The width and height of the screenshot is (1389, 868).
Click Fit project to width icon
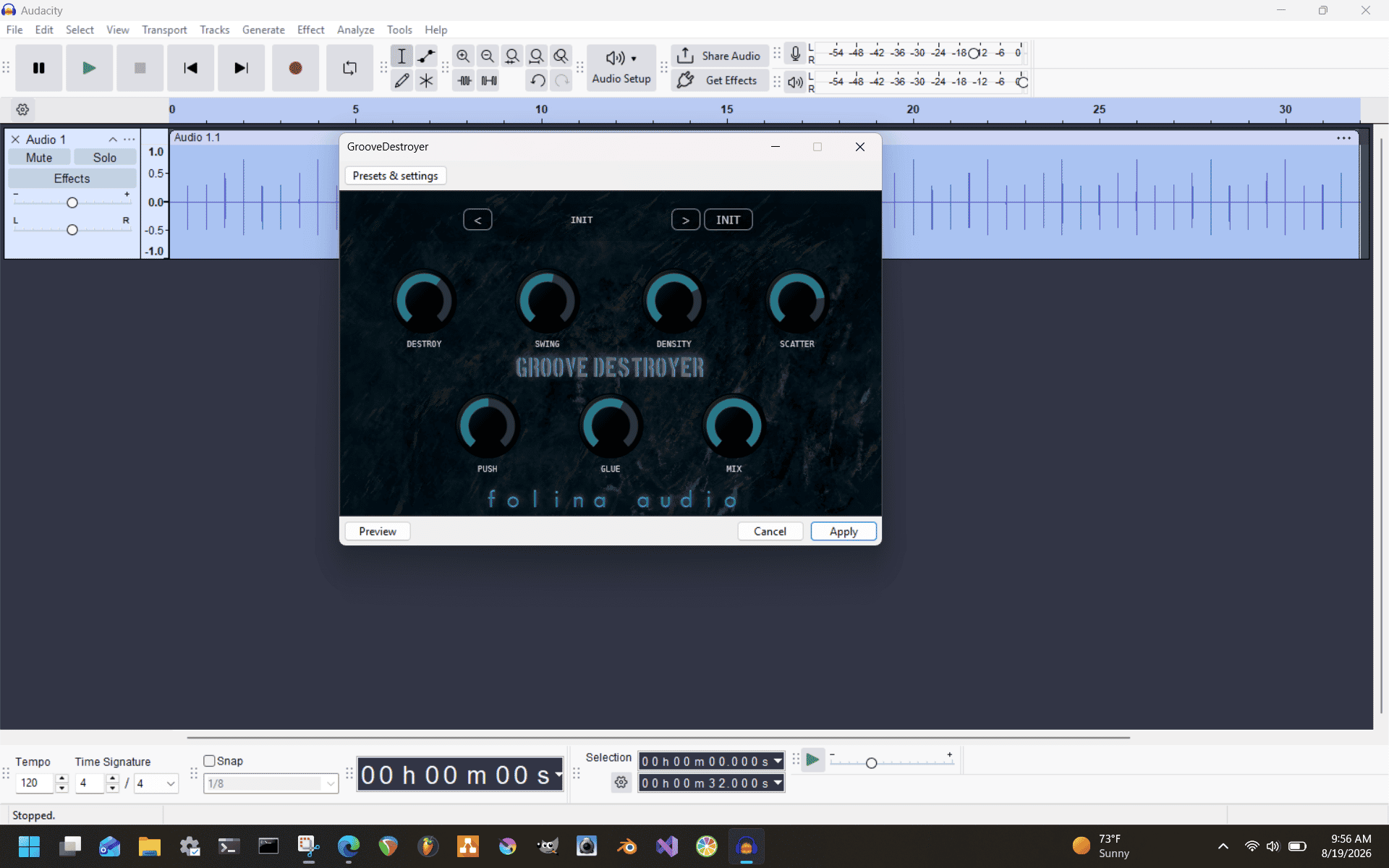point(536,56)
